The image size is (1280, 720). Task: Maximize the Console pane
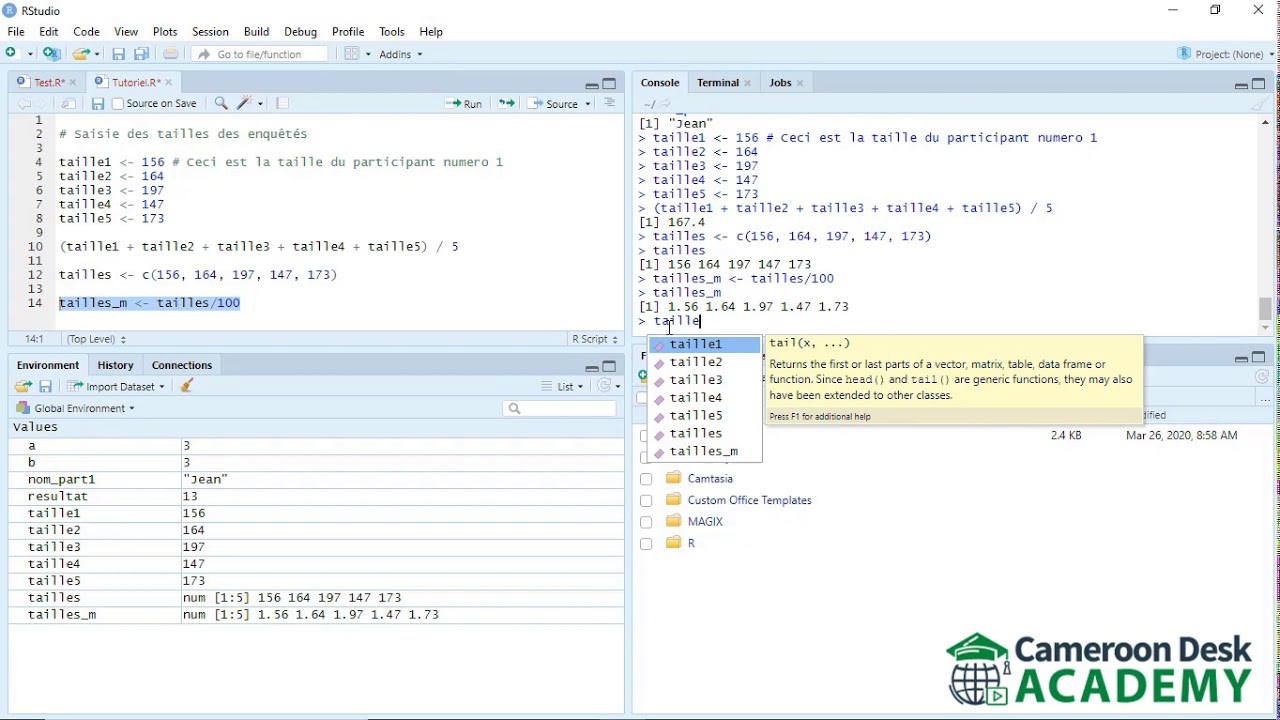1259,84
